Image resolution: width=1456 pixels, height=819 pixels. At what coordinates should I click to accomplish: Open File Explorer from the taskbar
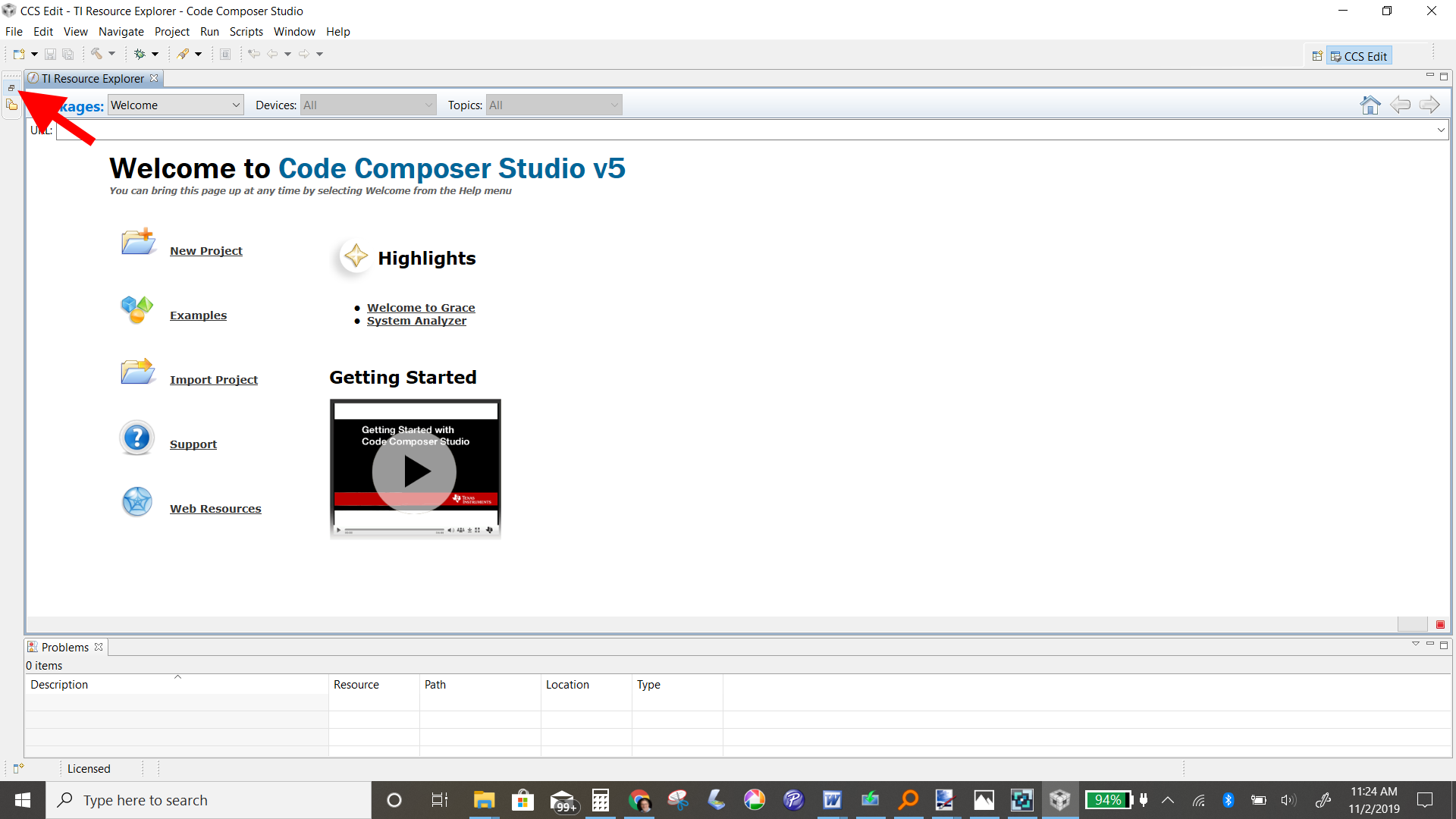484,800
